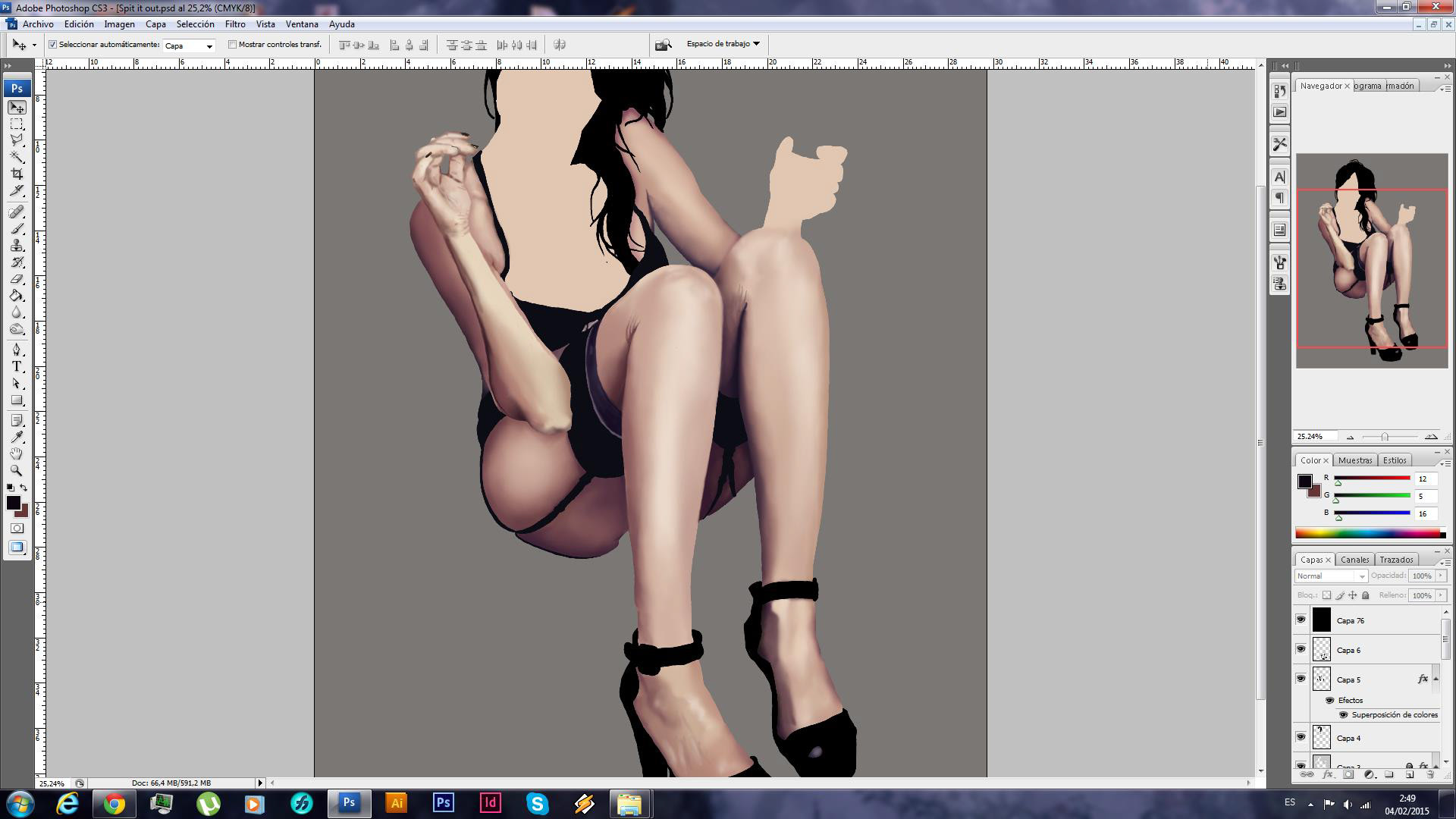Select the Hand tool
The image size is (1456, 819).
17,453
